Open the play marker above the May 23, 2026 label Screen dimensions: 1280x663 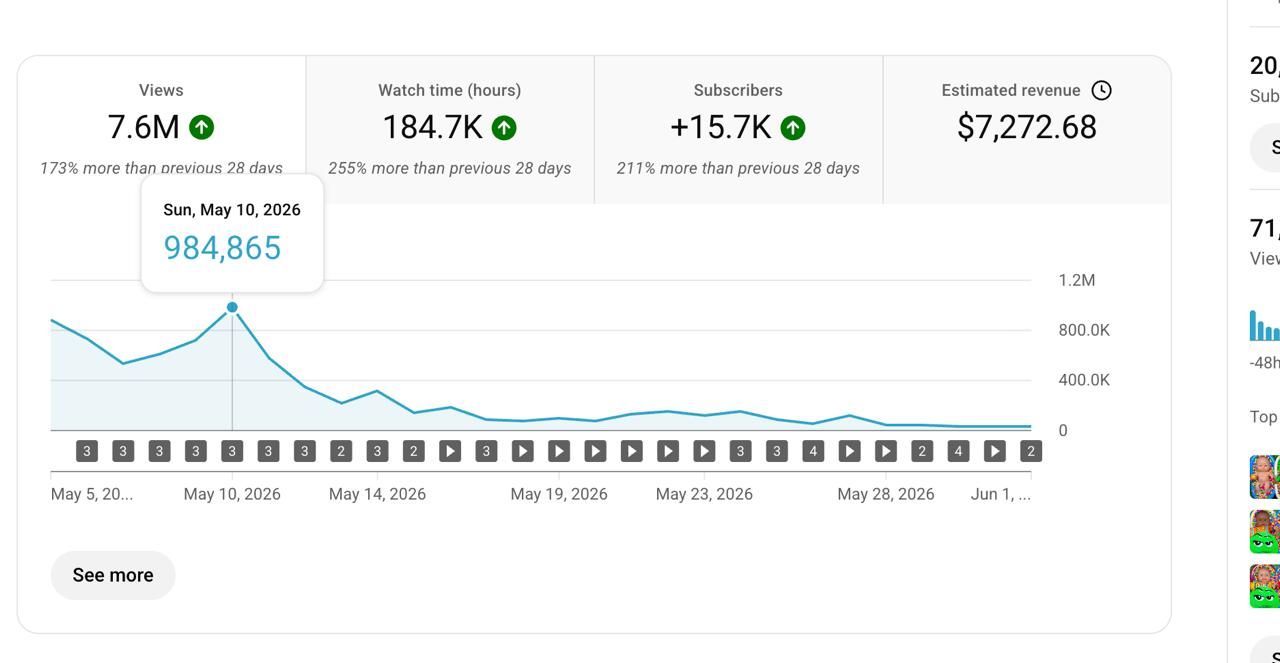click(x=704, y=451)
